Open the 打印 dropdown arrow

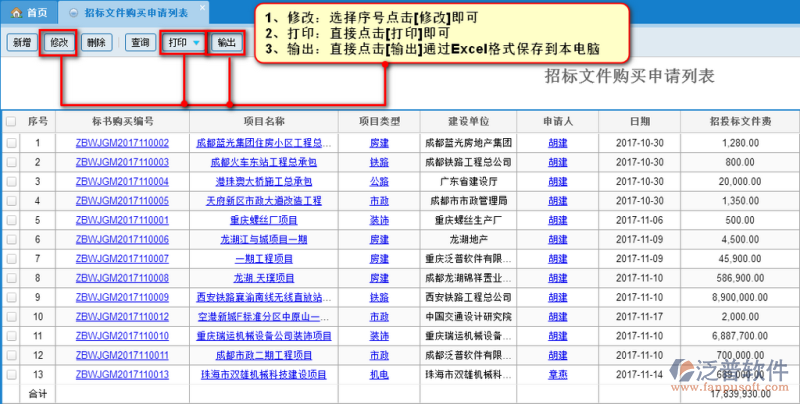click(x=196, y=43)
